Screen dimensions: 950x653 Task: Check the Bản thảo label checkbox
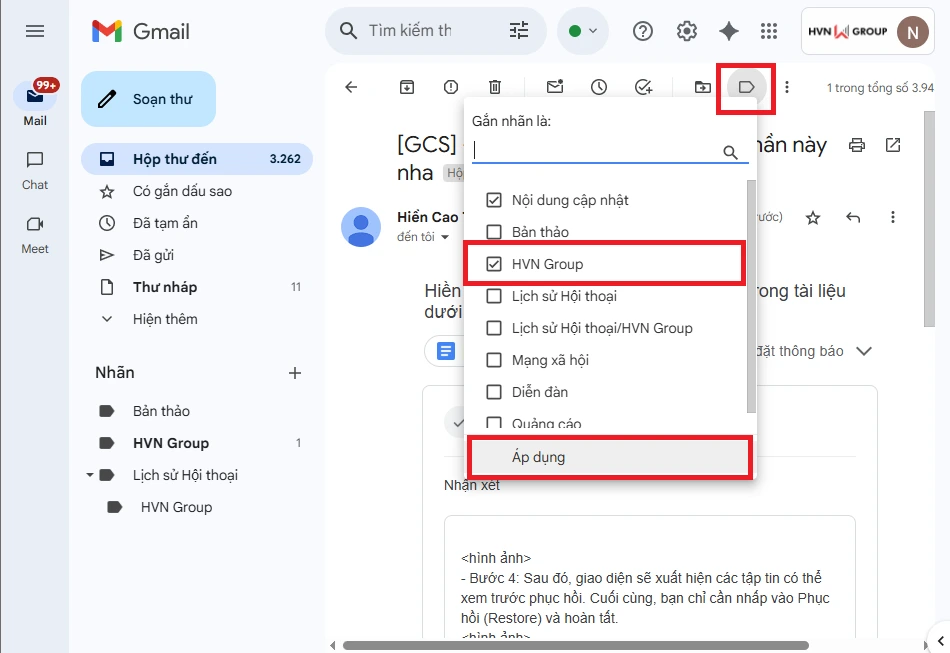tap(493, 232)
